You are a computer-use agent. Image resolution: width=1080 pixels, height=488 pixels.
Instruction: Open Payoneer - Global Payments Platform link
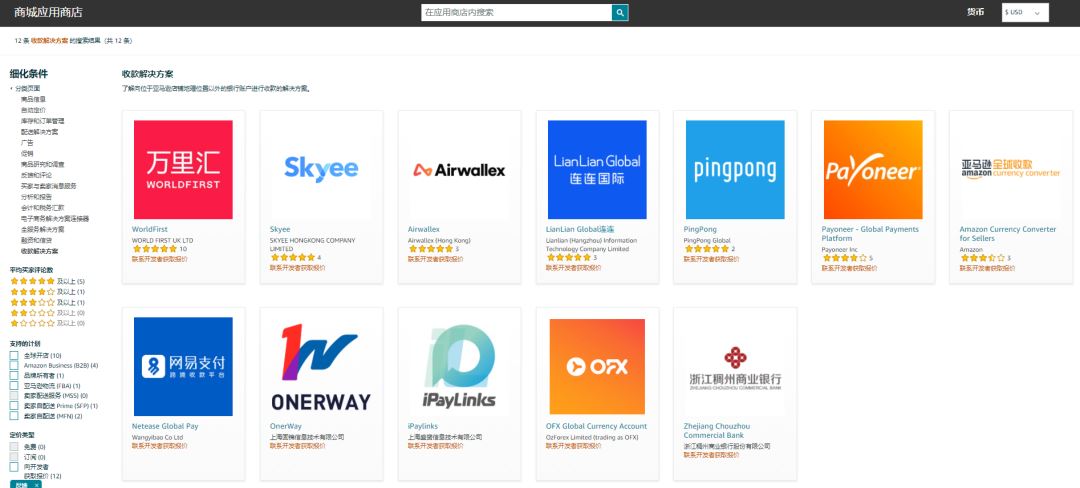[870, 233]
